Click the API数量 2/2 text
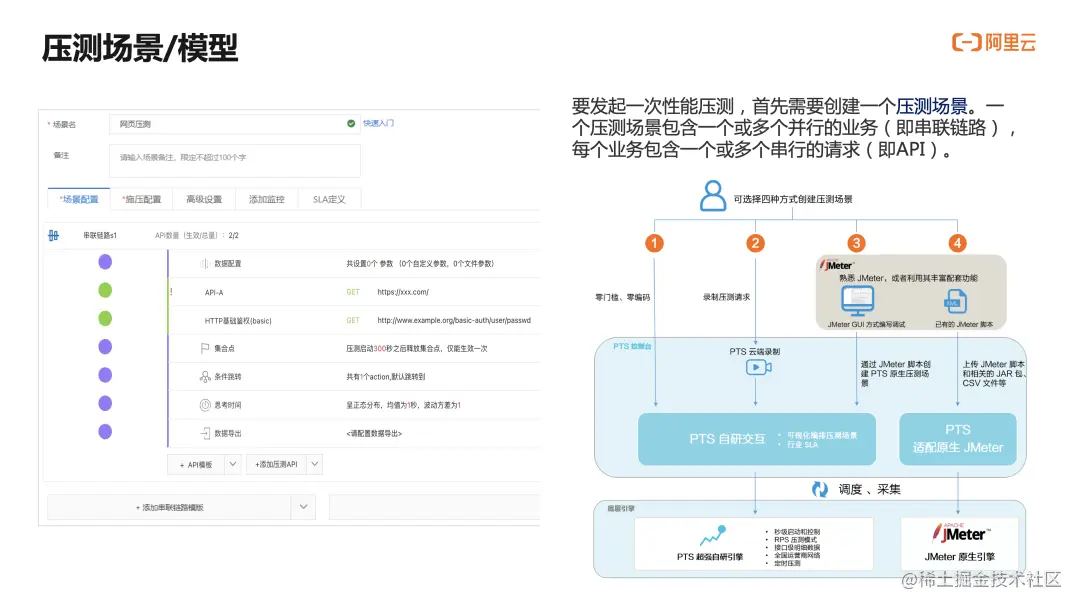The height and width of the screenshot is (608, 1080). [197, 235]
